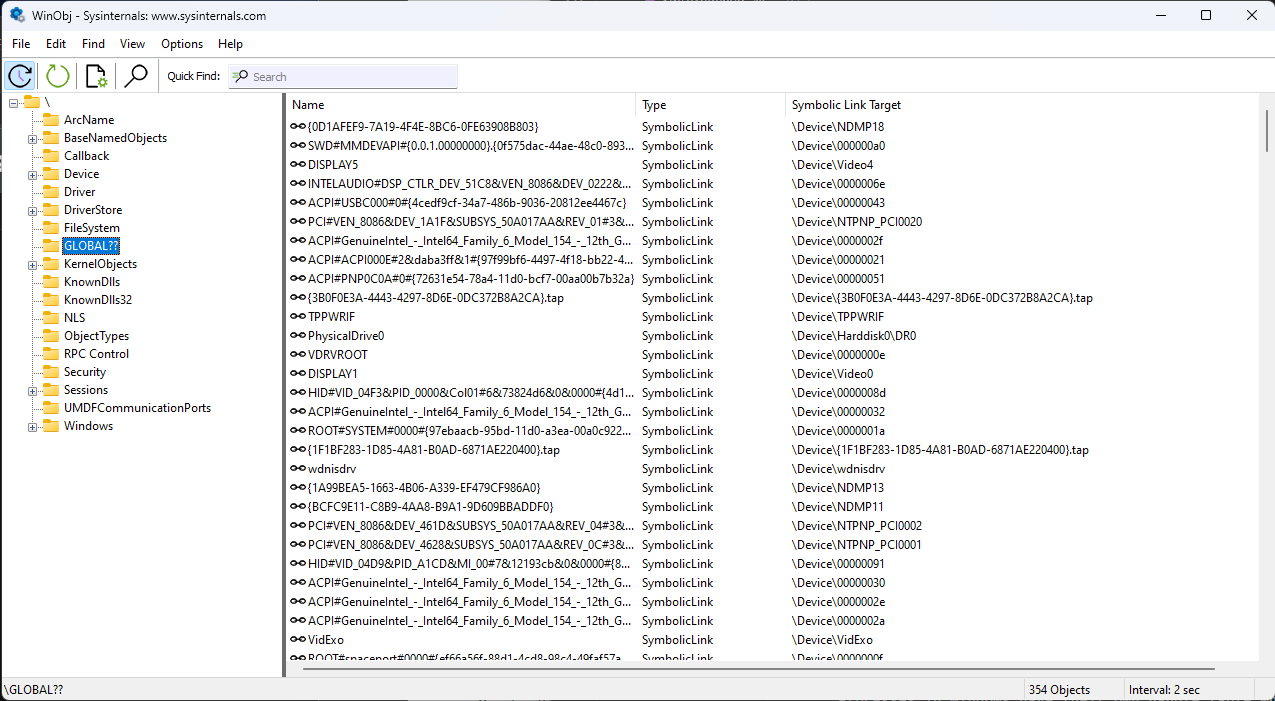The height and width of the screenshot is (701, 1275).
Task: Open object Properties via document-gear icon
Action: 96,76
